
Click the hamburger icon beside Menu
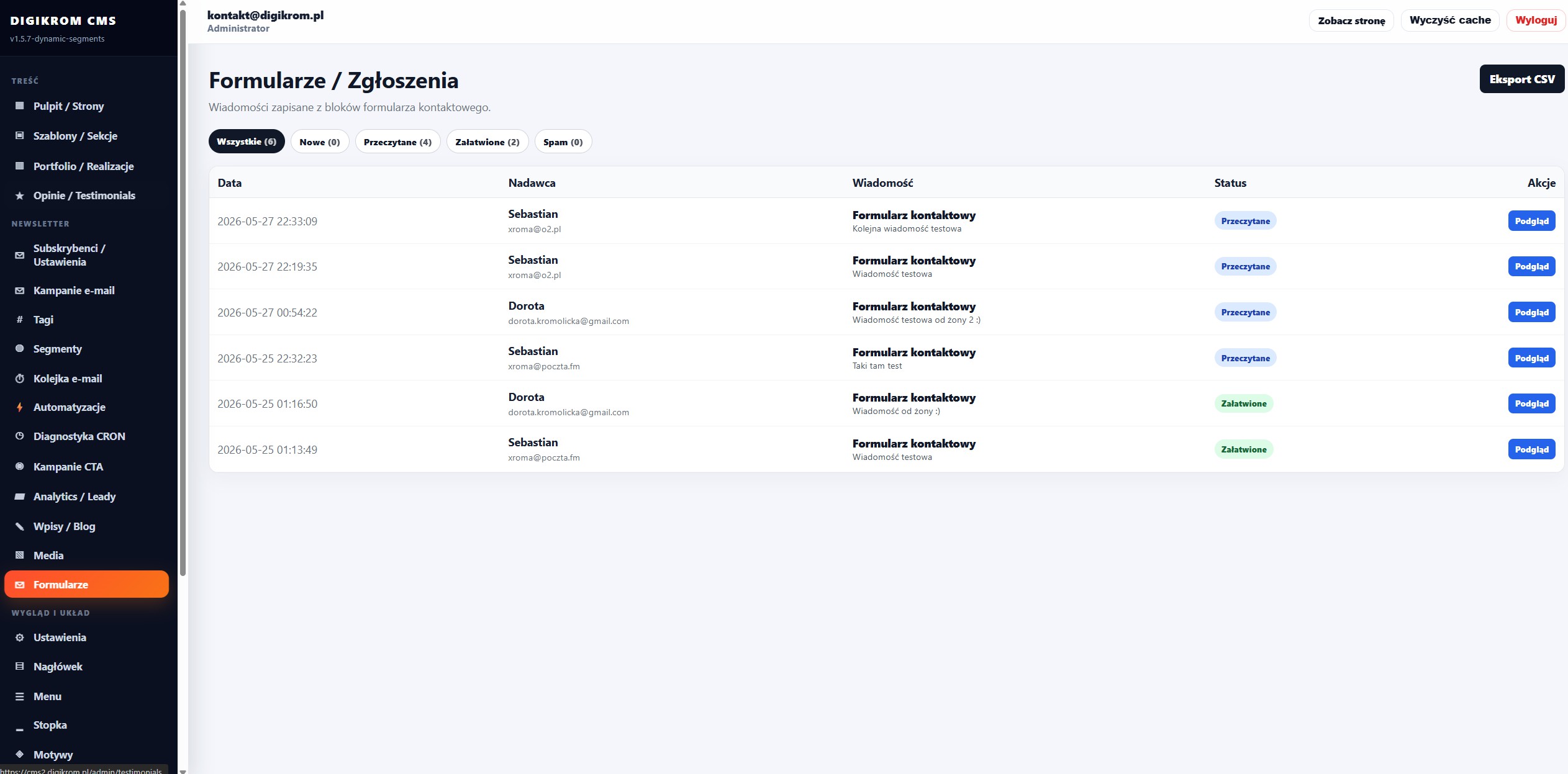coord(19,696)
